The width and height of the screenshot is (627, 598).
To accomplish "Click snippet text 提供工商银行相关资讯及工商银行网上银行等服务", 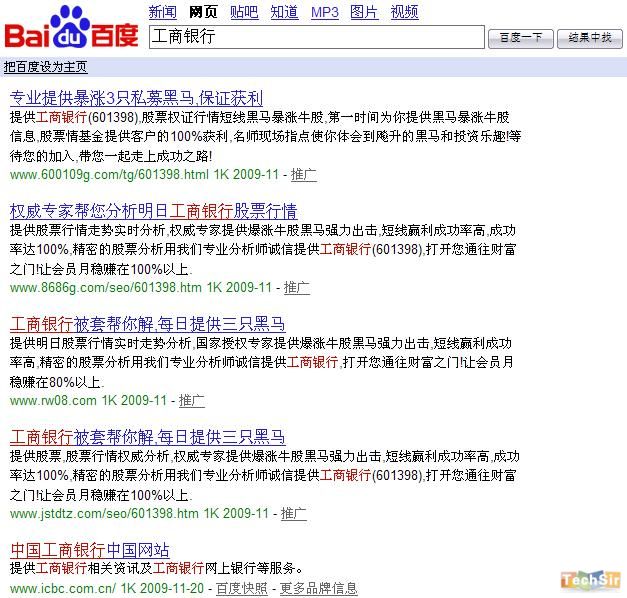I will [x=156, y=568].
